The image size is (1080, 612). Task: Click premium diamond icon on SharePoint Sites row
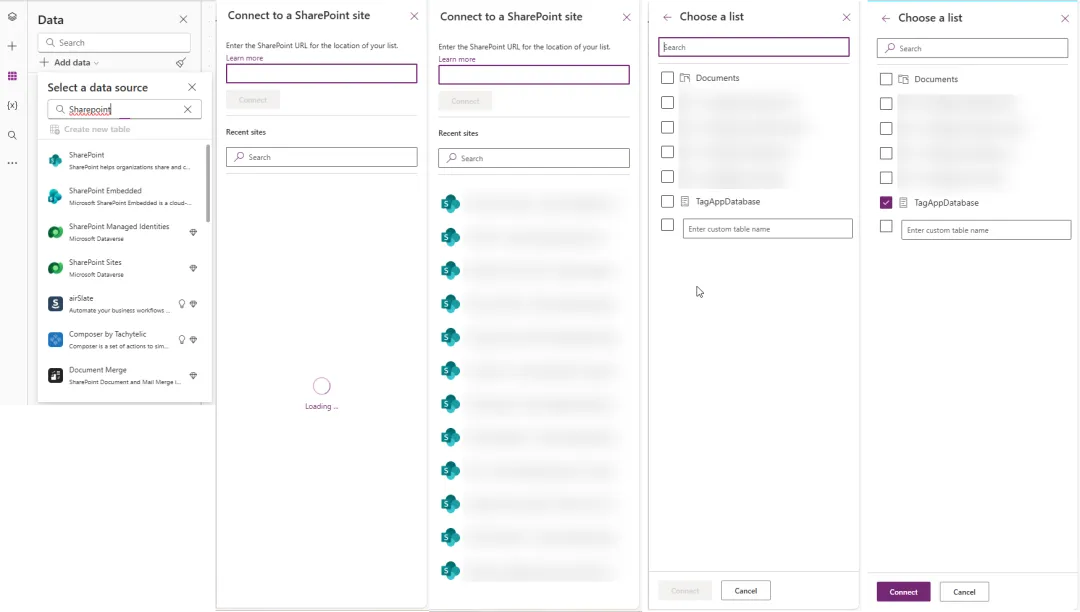coord(194,268)
